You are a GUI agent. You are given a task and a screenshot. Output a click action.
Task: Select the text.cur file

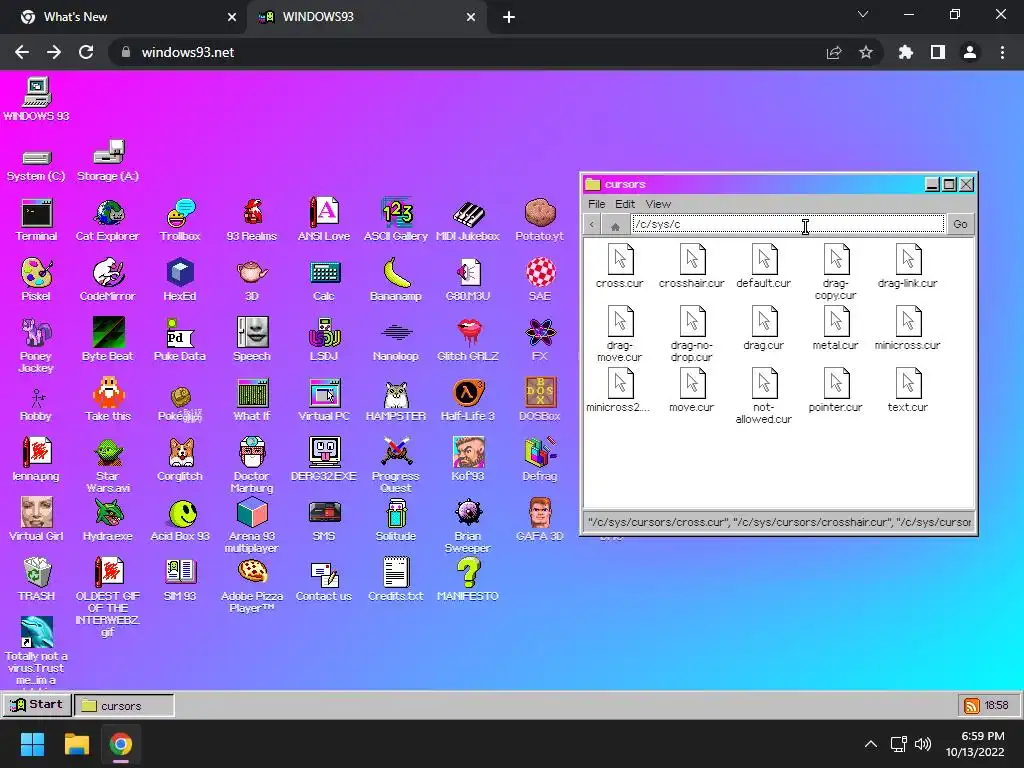907,390
